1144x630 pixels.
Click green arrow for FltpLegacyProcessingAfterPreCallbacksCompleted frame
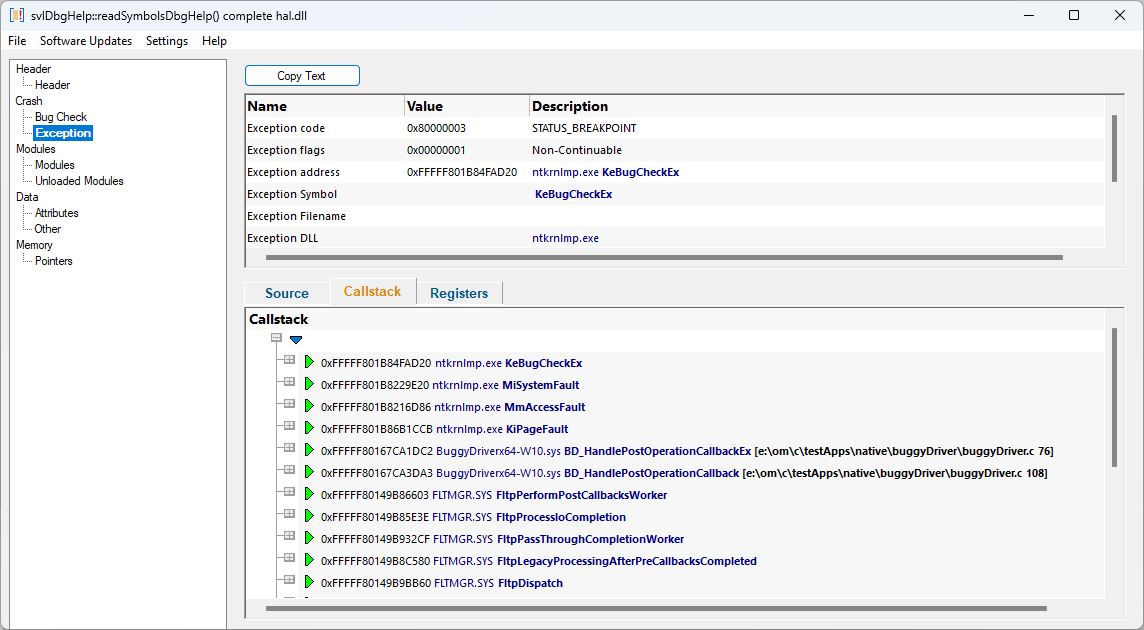tap(309, 560)
